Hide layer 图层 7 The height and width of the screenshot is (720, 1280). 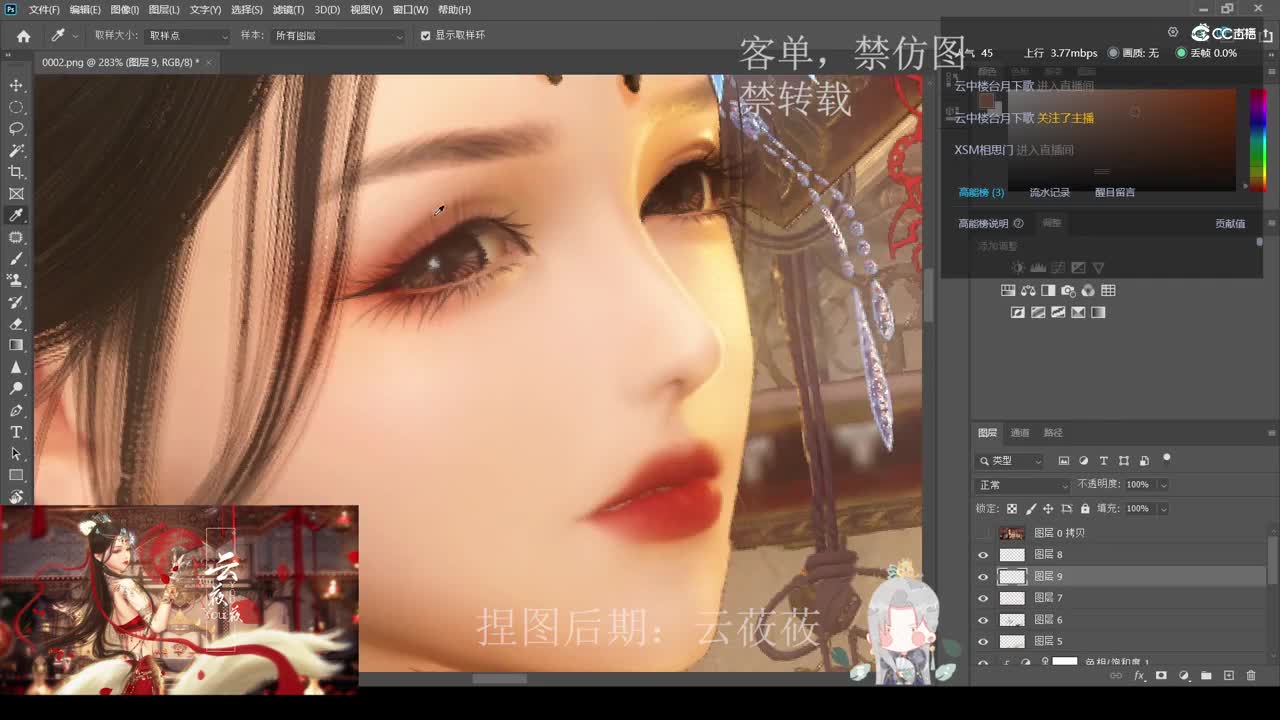pos(983,598)
